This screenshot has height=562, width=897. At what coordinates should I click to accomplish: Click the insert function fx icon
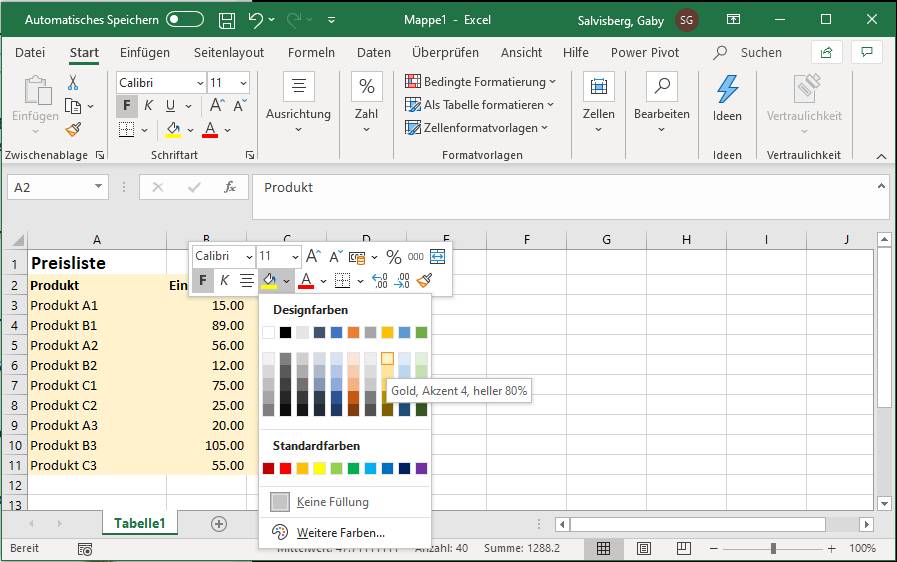[x=229, y=187]
